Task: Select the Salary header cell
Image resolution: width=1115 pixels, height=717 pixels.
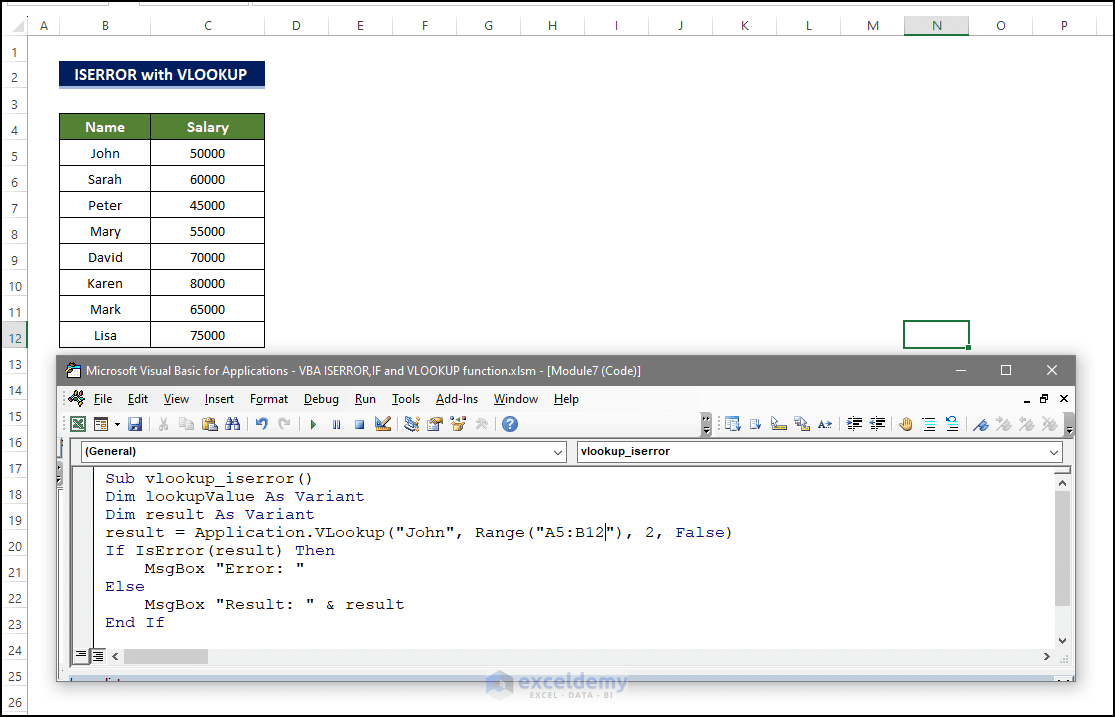Action: tap(208, 127)
